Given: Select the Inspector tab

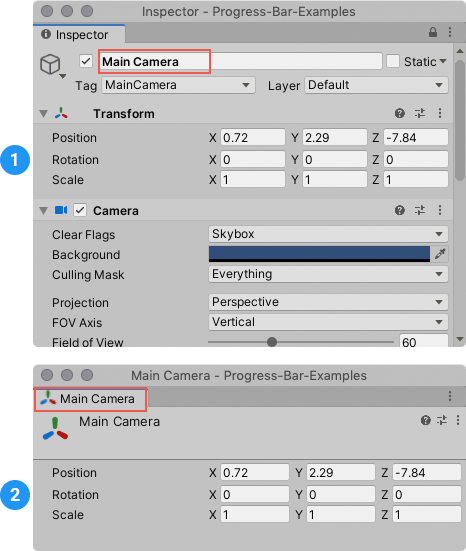Looking at the screenshot, I should click(79, 34).
